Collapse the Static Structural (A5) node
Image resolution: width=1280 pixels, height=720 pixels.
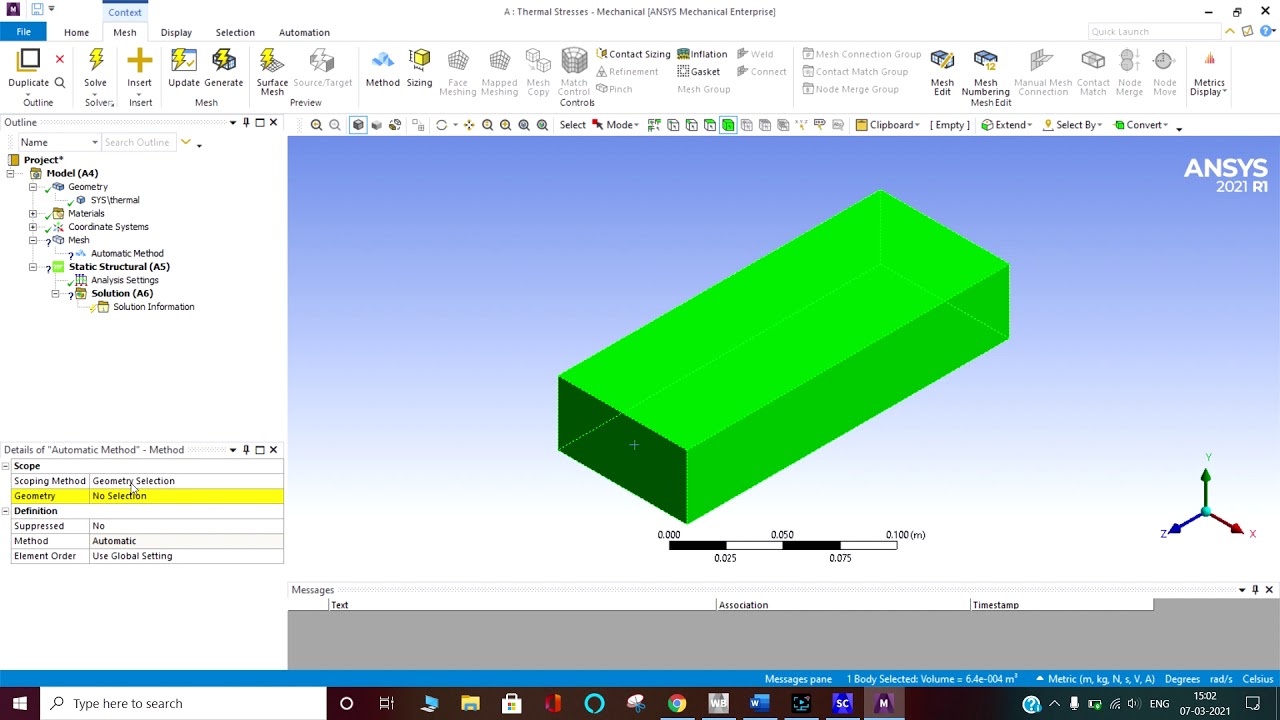coord(33,267)
